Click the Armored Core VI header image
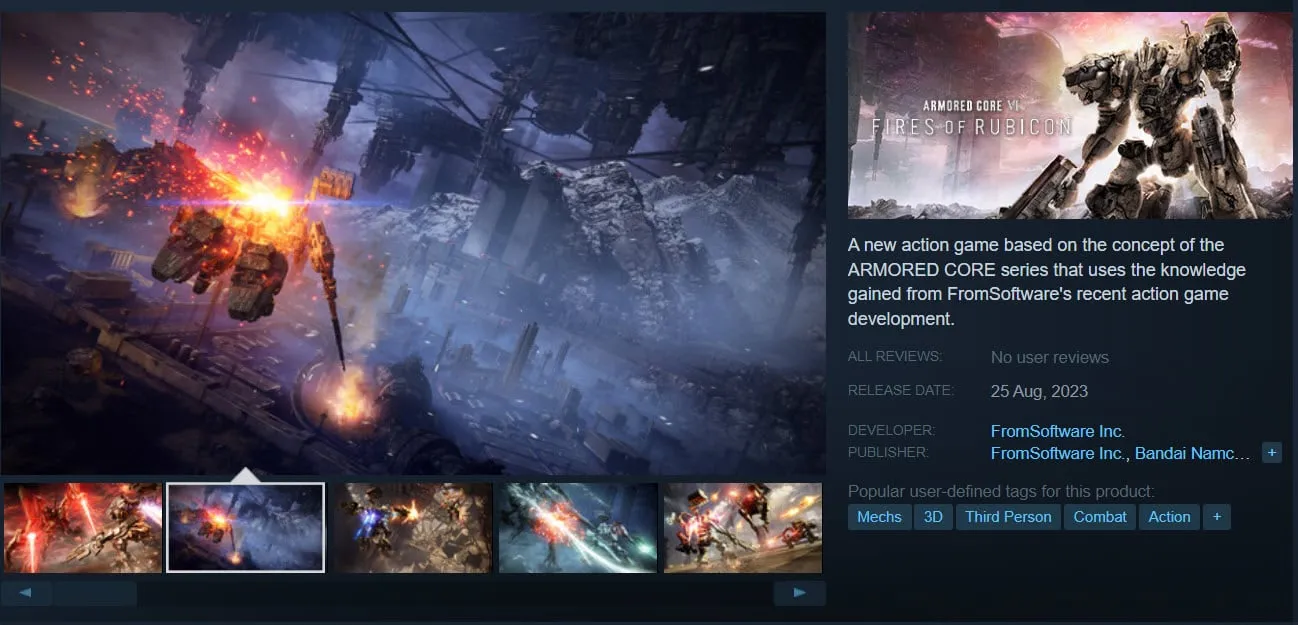Image resolution: width=1298 pixels, height=625 pixels. coord(1070,115)
